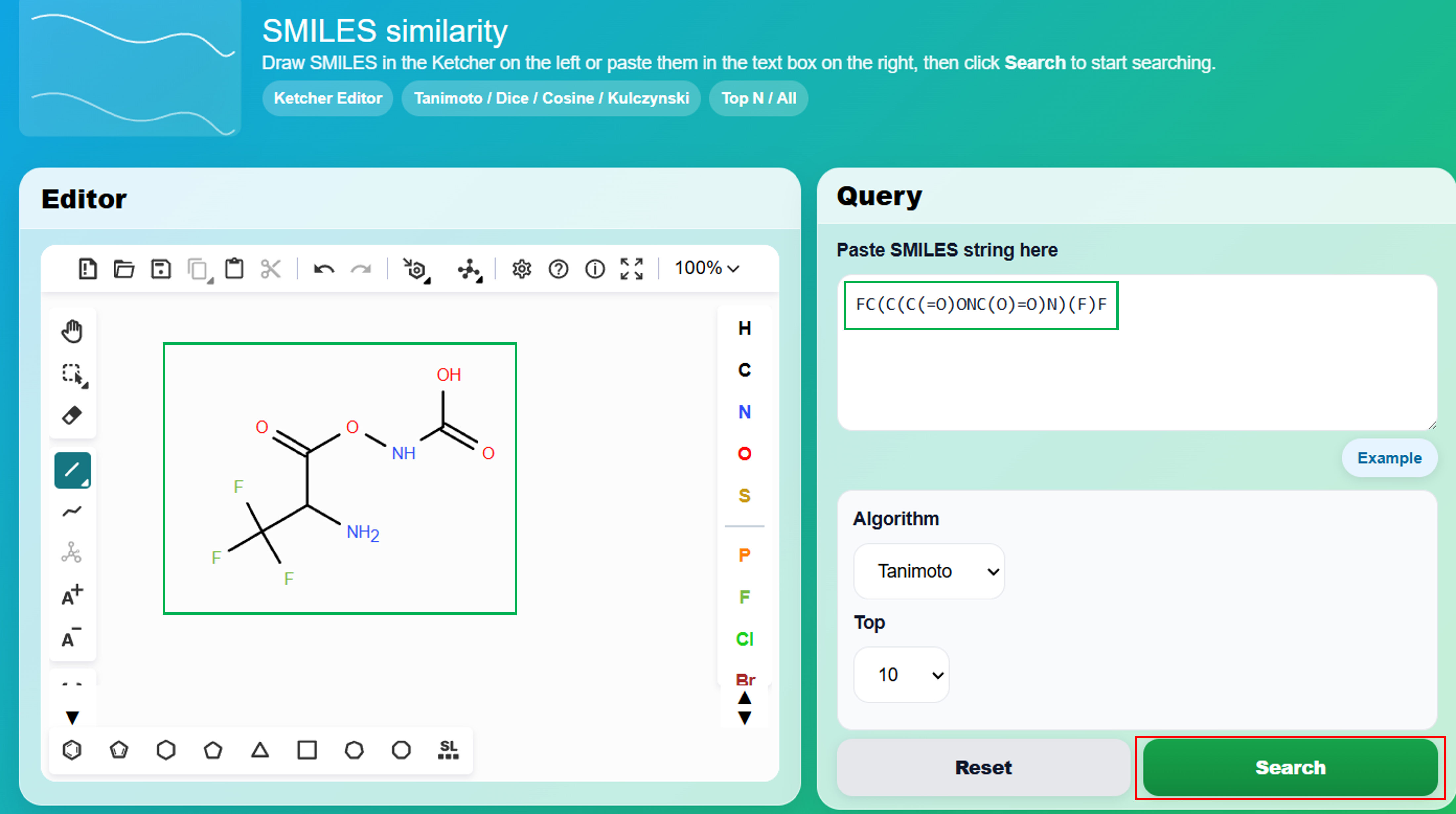Select the charge plus tool
The height and width of the screenshot is (814, 1456).
click(x=72, y=595)
